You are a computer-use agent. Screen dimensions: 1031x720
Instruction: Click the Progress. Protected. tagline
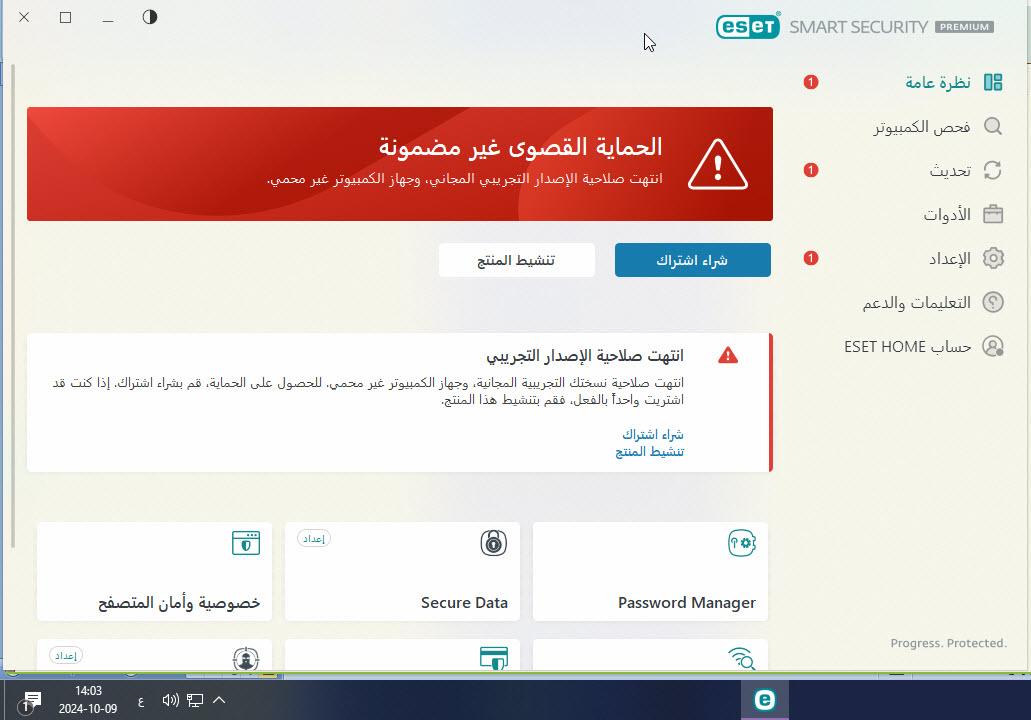(948, 643)
